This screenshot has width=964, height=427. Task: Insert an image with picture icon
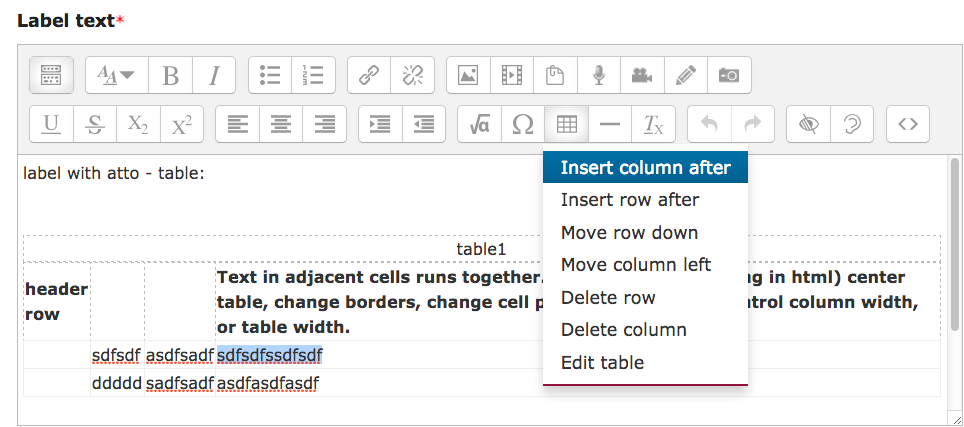(x=468, y=75)
